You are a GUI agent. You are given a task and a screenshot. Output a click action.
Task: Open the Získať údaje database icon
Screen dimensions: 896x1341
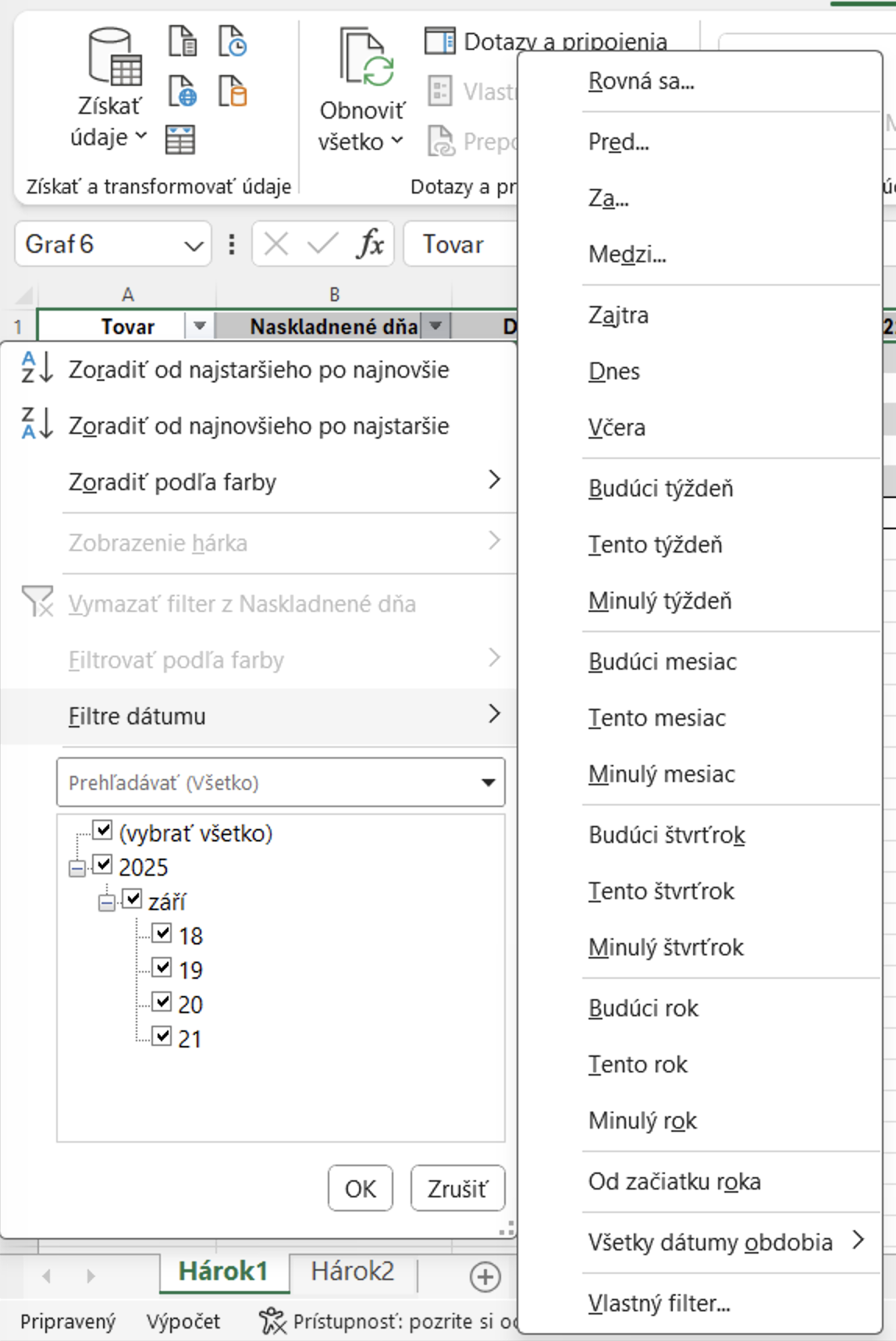(114, 58)
